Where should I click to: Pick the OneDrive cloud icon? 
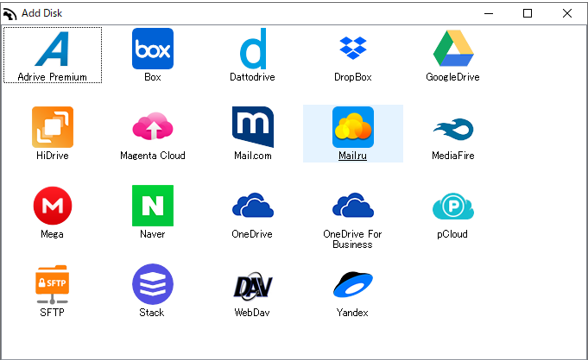click(x=253, y=205)
